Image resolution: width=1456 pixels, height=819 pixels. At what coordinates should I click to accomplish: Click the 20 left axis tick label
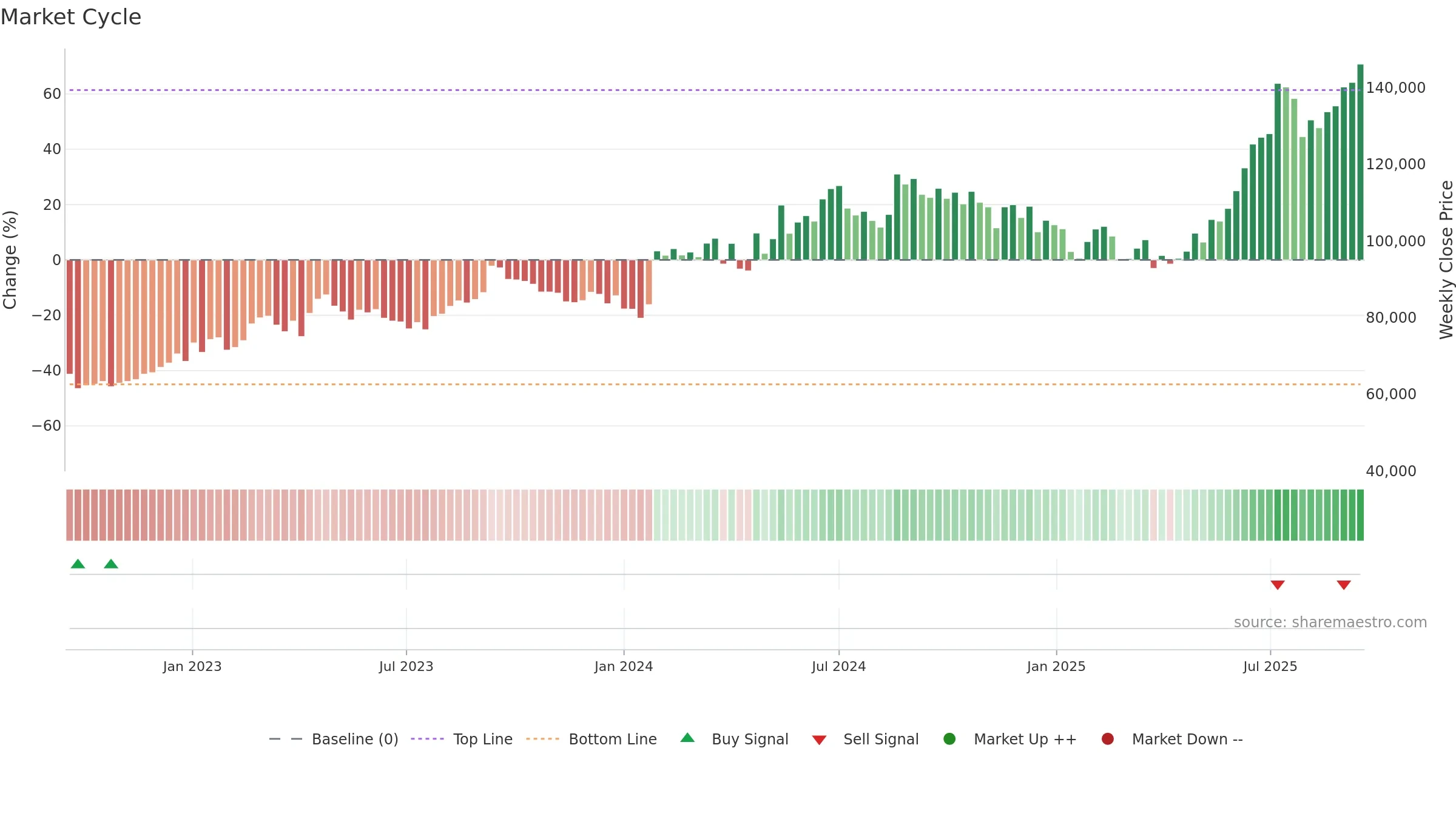point(52,204)
